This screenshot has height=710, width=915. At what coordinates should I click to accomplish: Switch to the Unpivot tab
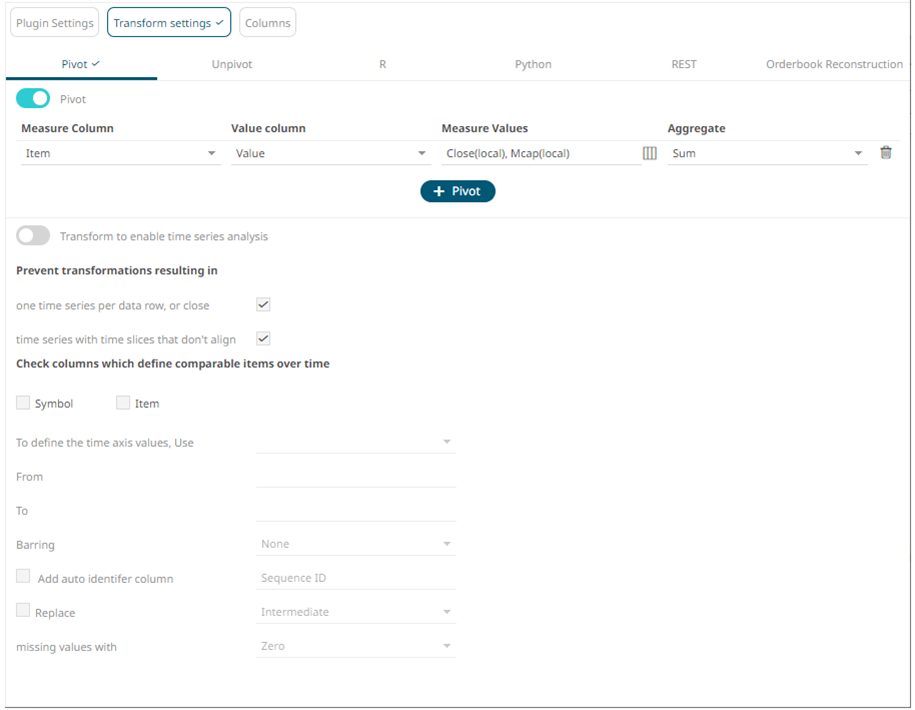pos(232,64)
